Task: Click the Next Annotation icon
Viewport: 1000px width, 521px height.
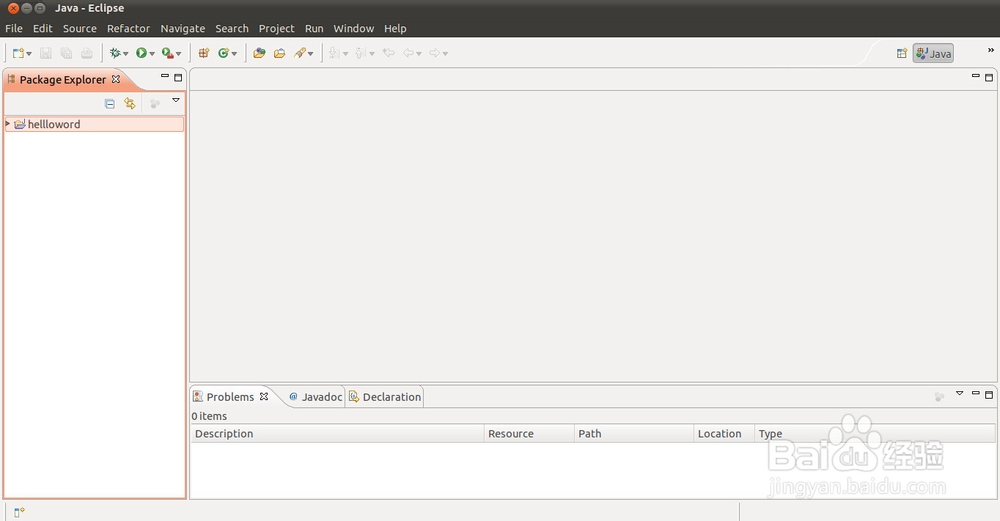Action: coord(334,54)
